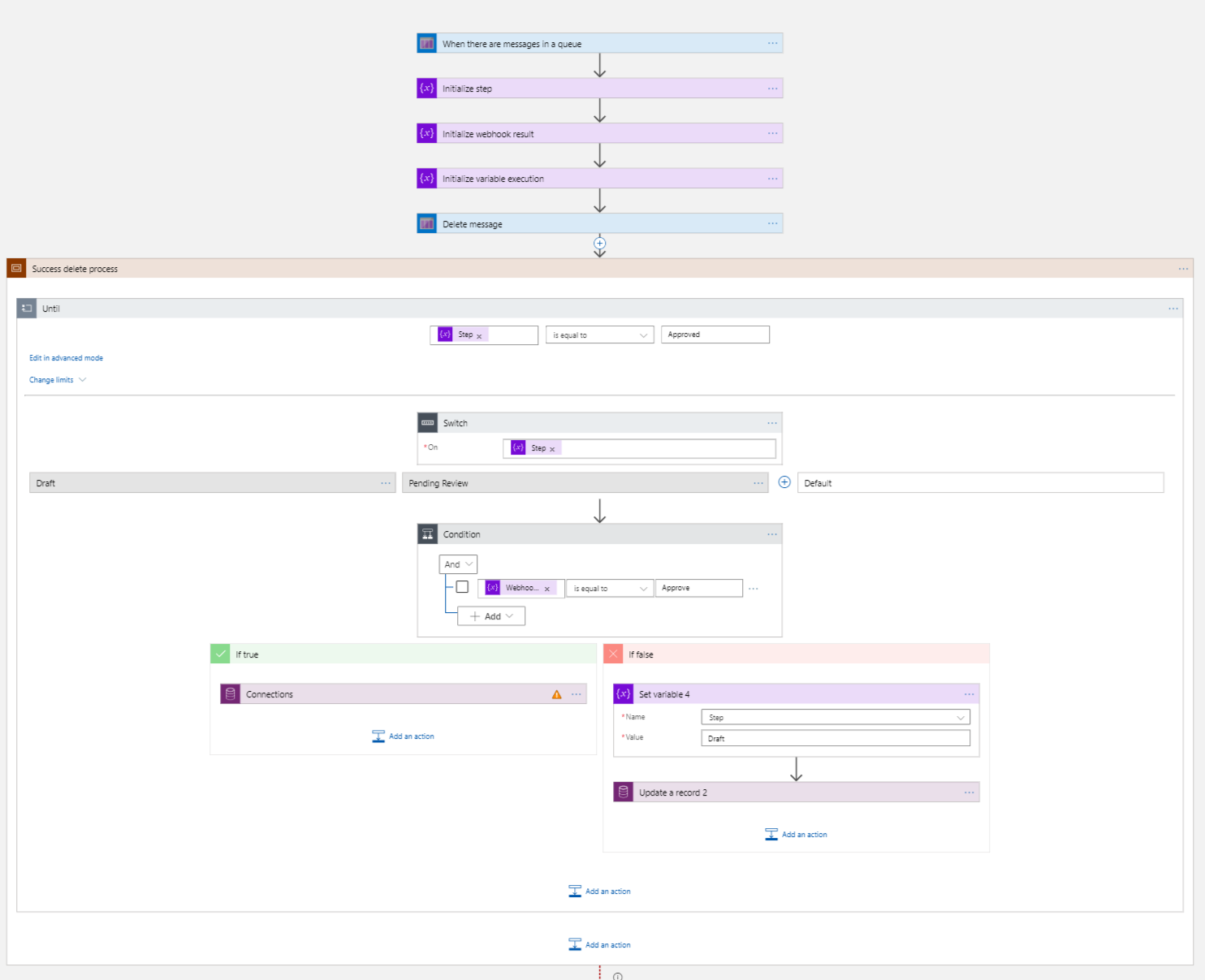Click Add an action under If true
This screenshot has width=1205, height=980.
pos(404,736)
